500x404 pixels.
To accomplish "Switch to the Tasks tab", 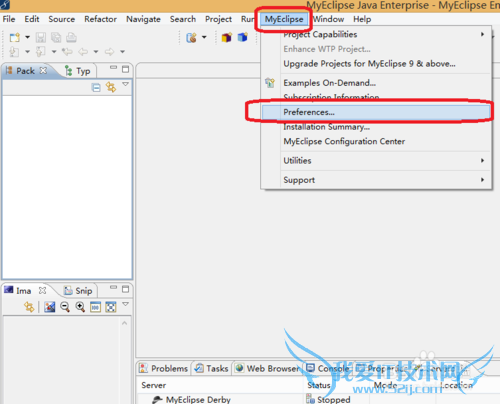I will [x=212, y=368].
